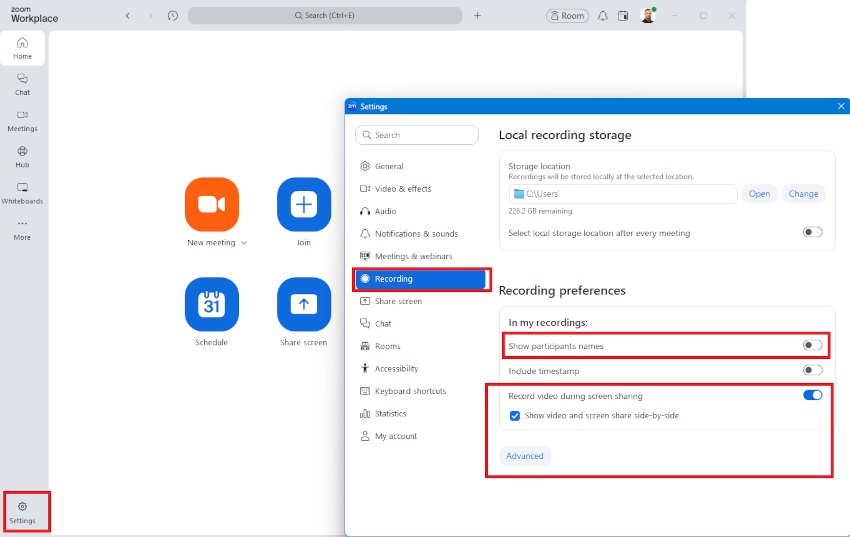850x537 pixels.
Task: Open the Home tab in Zoom sidebar
Action: pos(22,48)
